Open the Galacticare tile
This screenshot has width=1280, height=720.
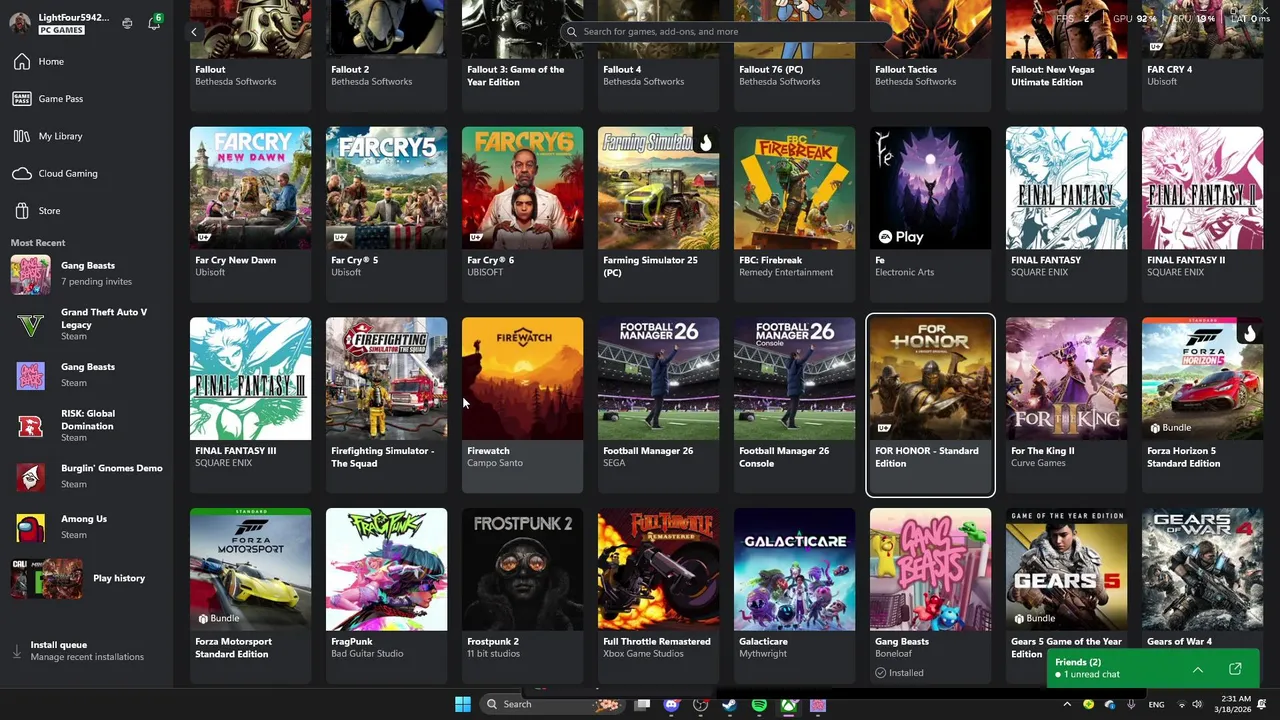pos(794,596)
